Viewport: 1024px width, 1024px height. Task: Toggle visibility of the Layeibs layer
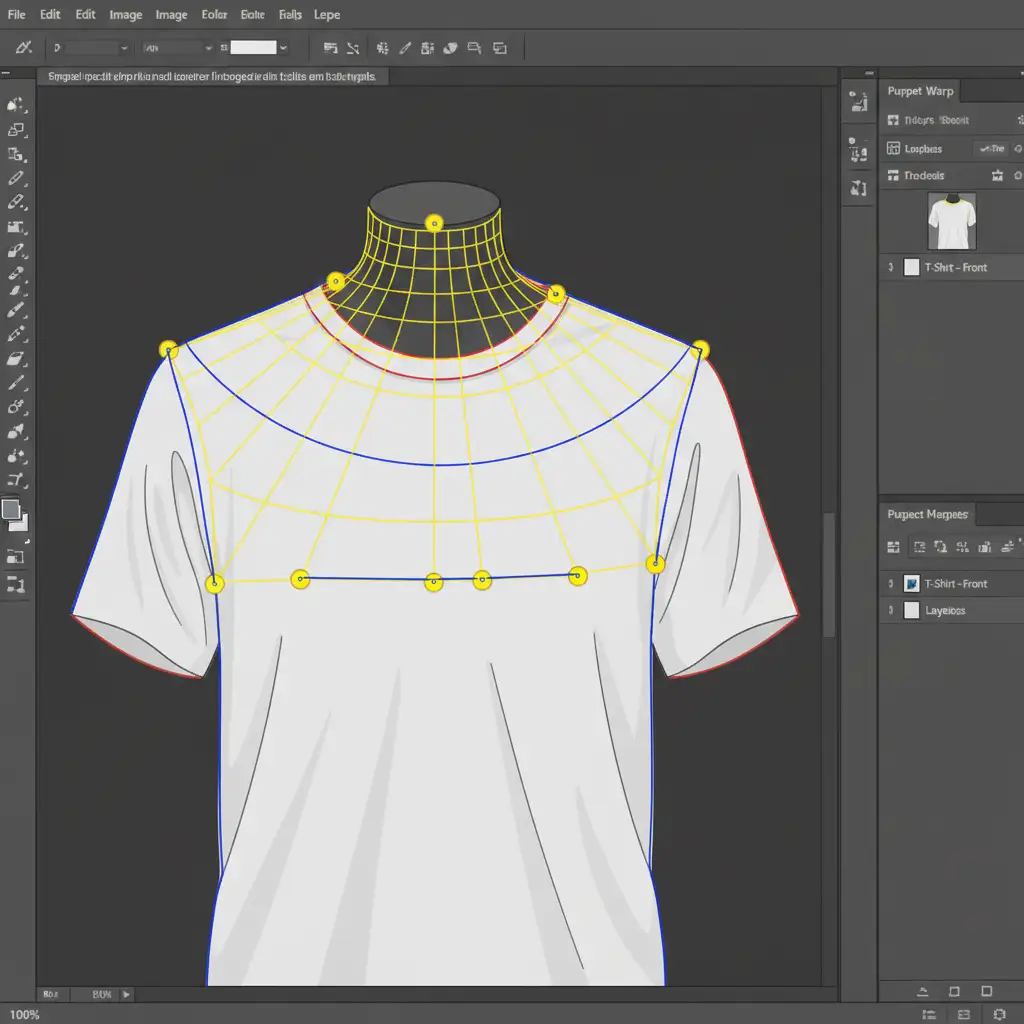(890, 611)
